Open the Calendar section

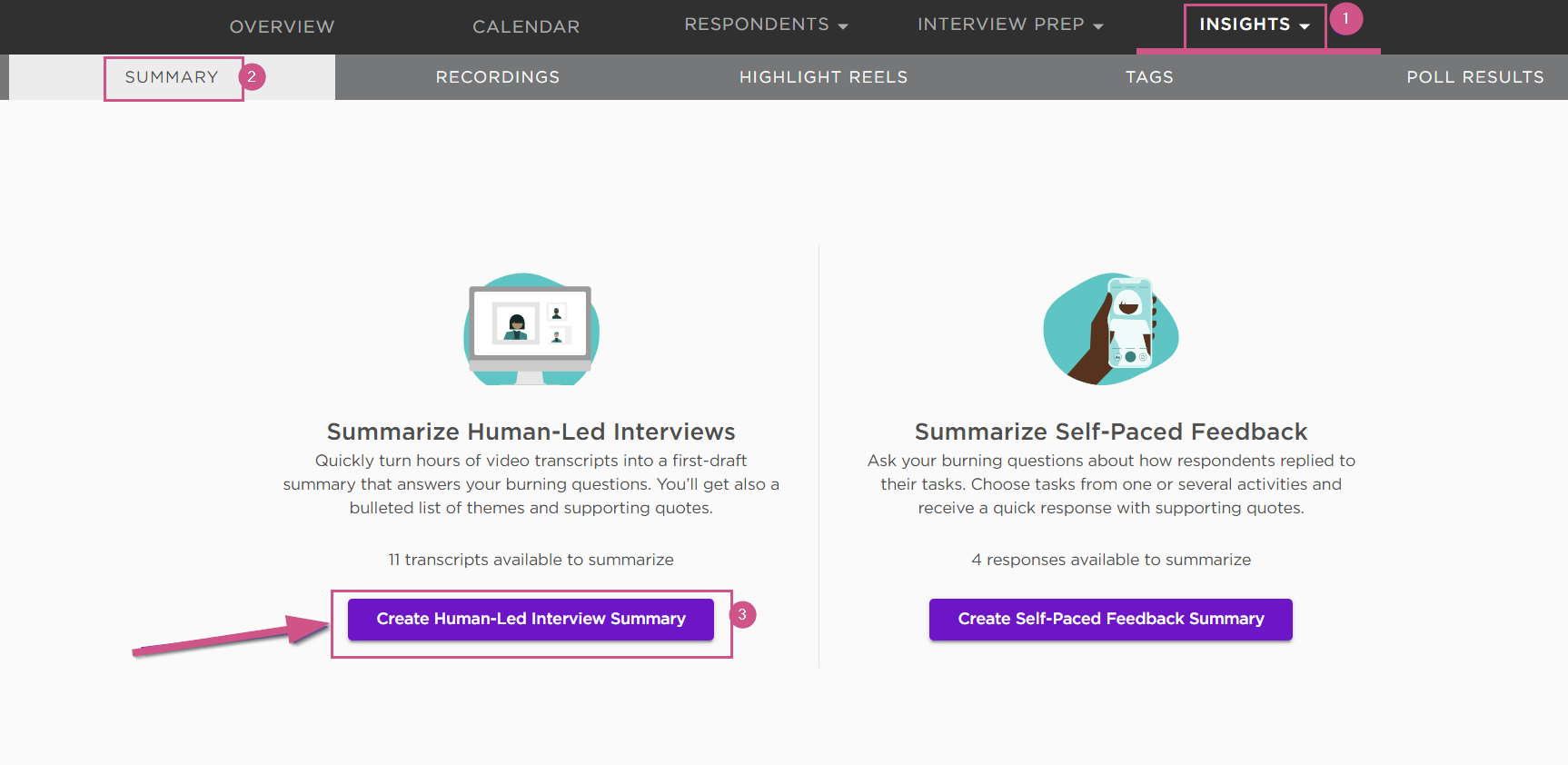click(x=526, y=27)
